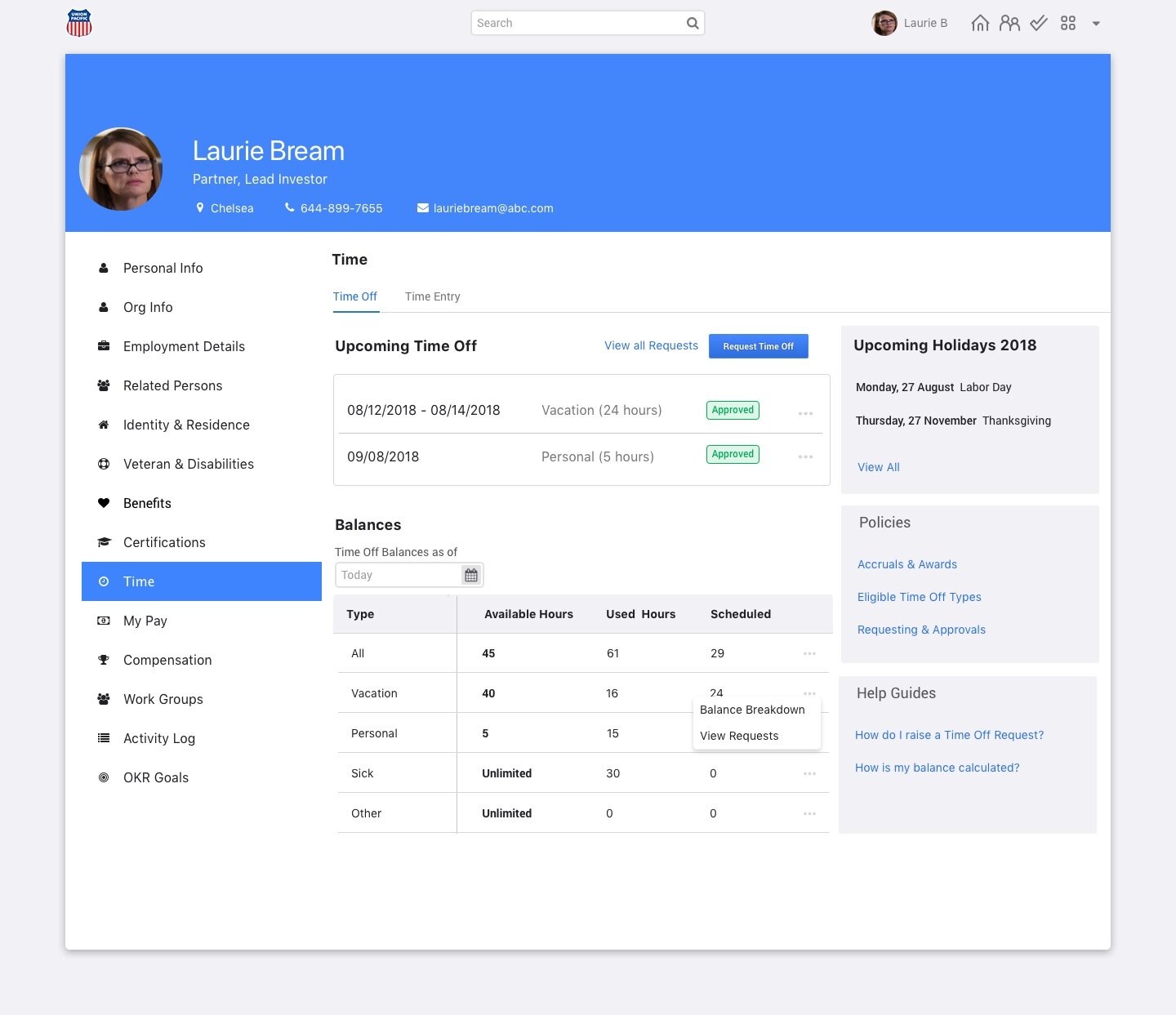Click the Approved badge for 08/12/2018 vacation

pos(733,410)
